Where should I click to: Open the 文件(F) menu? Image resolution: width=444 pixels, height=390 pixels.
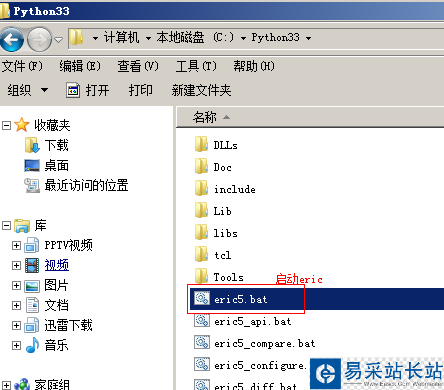[x=22, y=66]
